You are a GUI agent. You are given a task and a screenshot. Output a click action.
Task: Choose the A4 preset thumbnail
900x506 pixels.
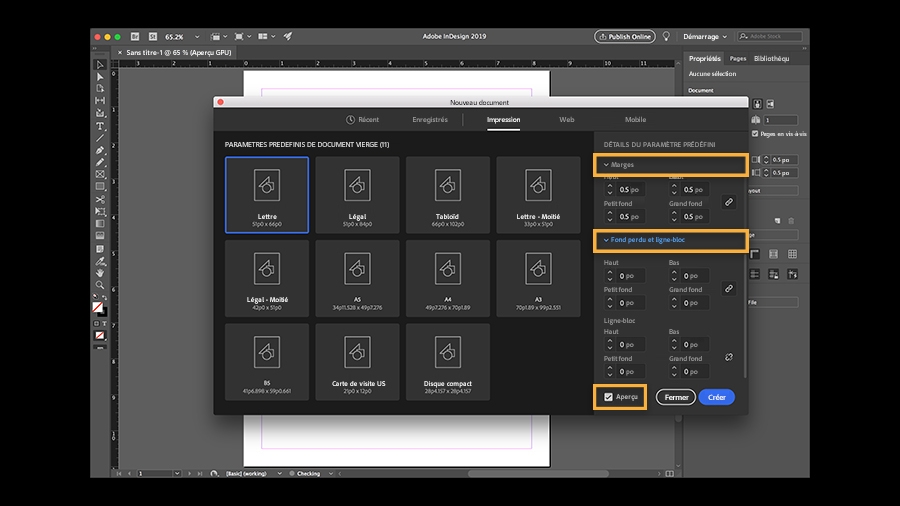[x=448, y=278]
